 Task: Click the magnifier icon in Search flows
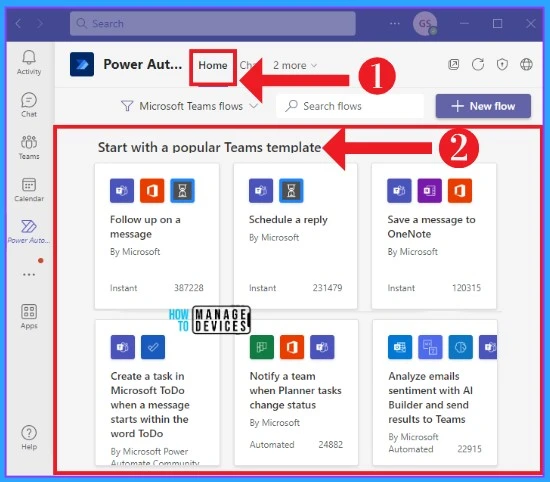point(291,106)
